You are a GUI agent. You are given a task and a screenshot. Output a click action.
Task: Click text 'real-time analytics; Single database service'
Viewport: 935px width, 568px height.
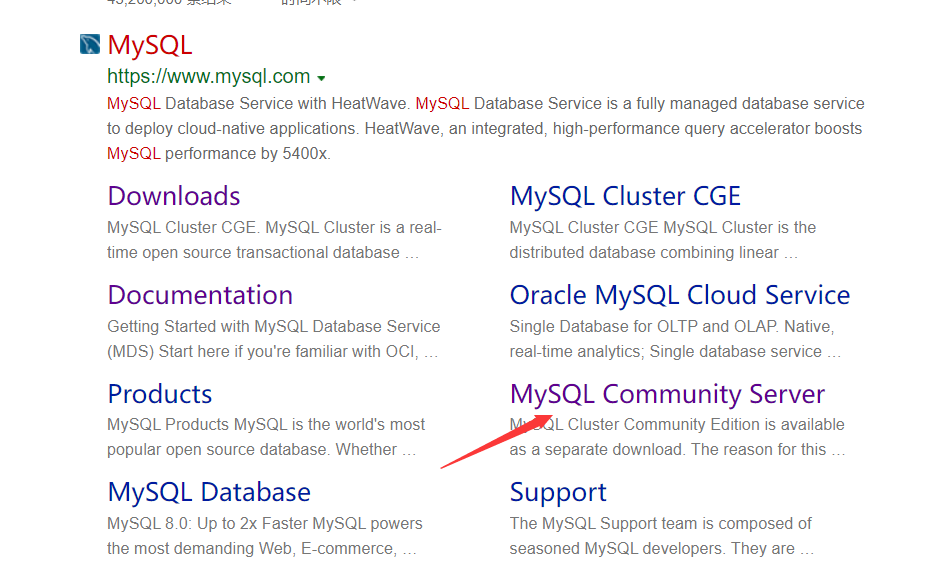[665, 352]
